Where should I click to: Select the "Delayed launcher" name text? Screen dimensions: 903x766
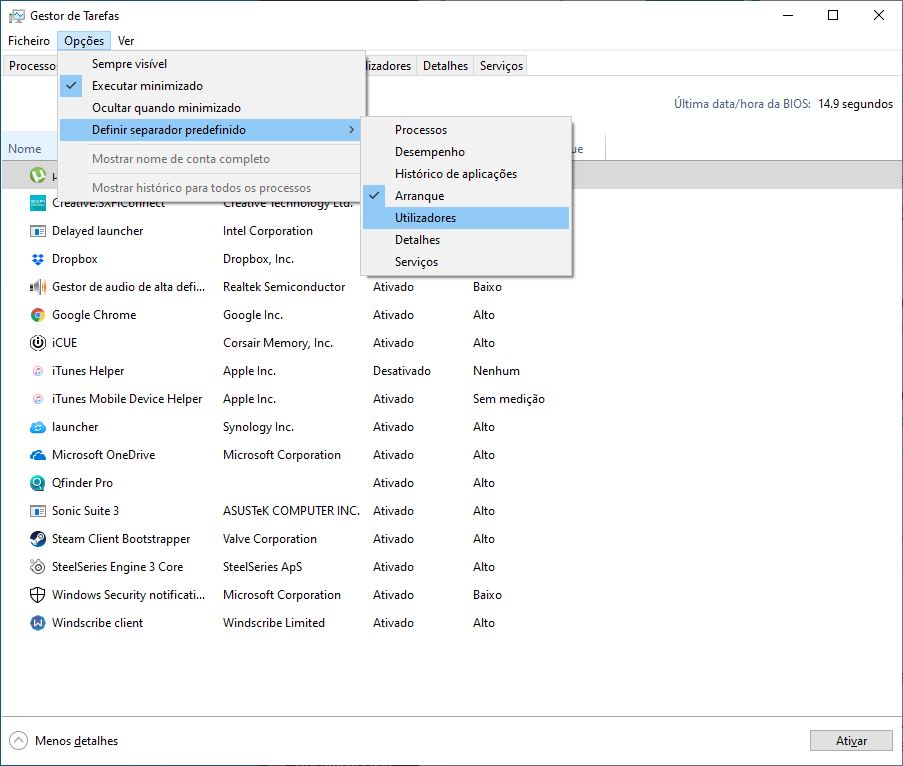pos(97,231)
